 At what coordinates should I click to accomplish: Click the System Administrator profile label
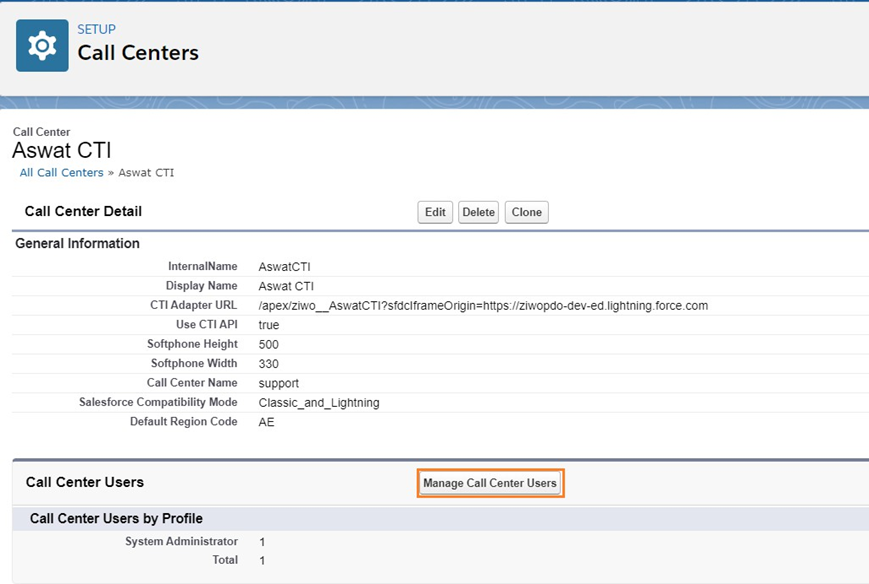coord(181,541)
